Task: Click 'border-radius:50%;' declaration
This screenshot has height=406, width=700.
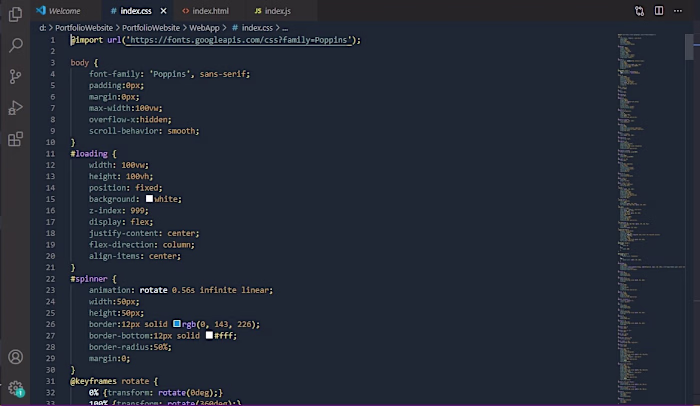Action: 130,347
